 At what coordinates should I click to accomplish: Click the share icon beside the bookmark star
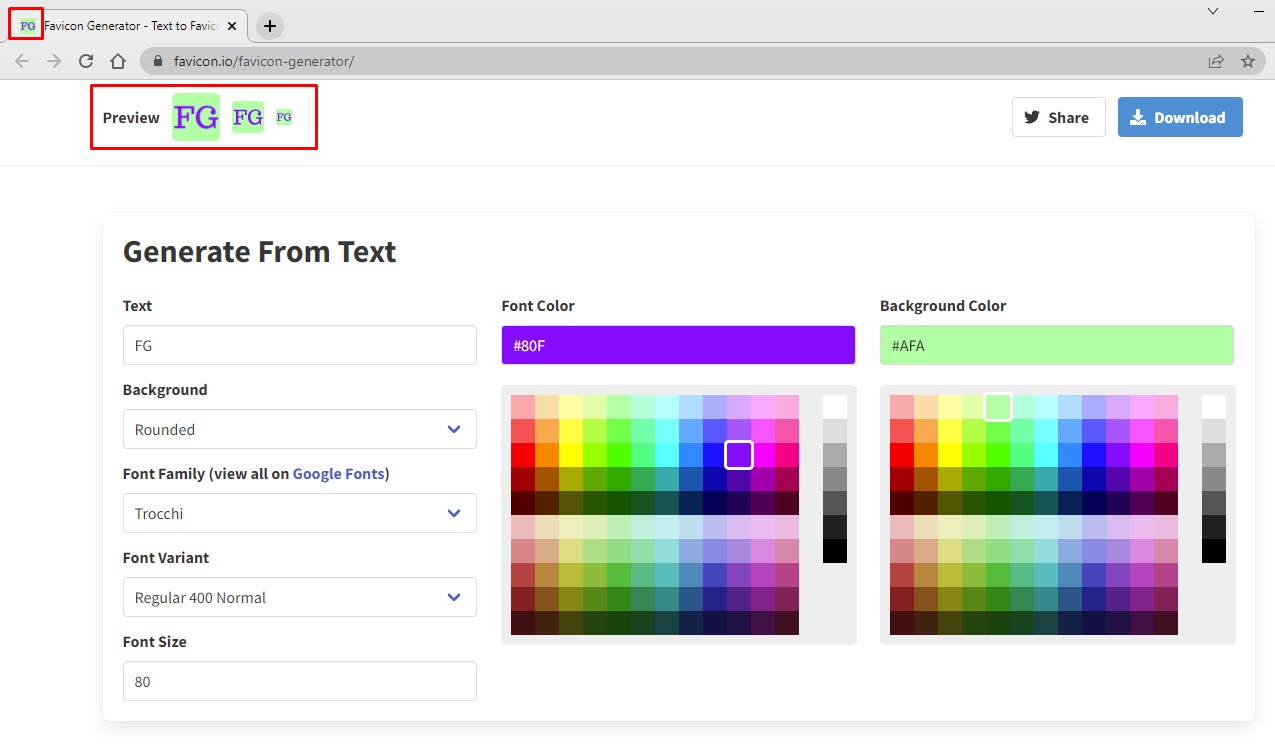(x=1215, y=60)
